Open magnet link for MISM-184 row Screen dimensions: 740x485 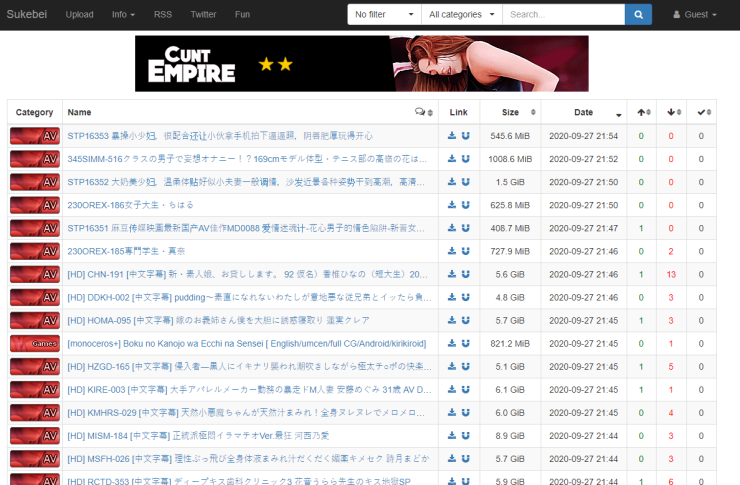(x=465, y=436)
